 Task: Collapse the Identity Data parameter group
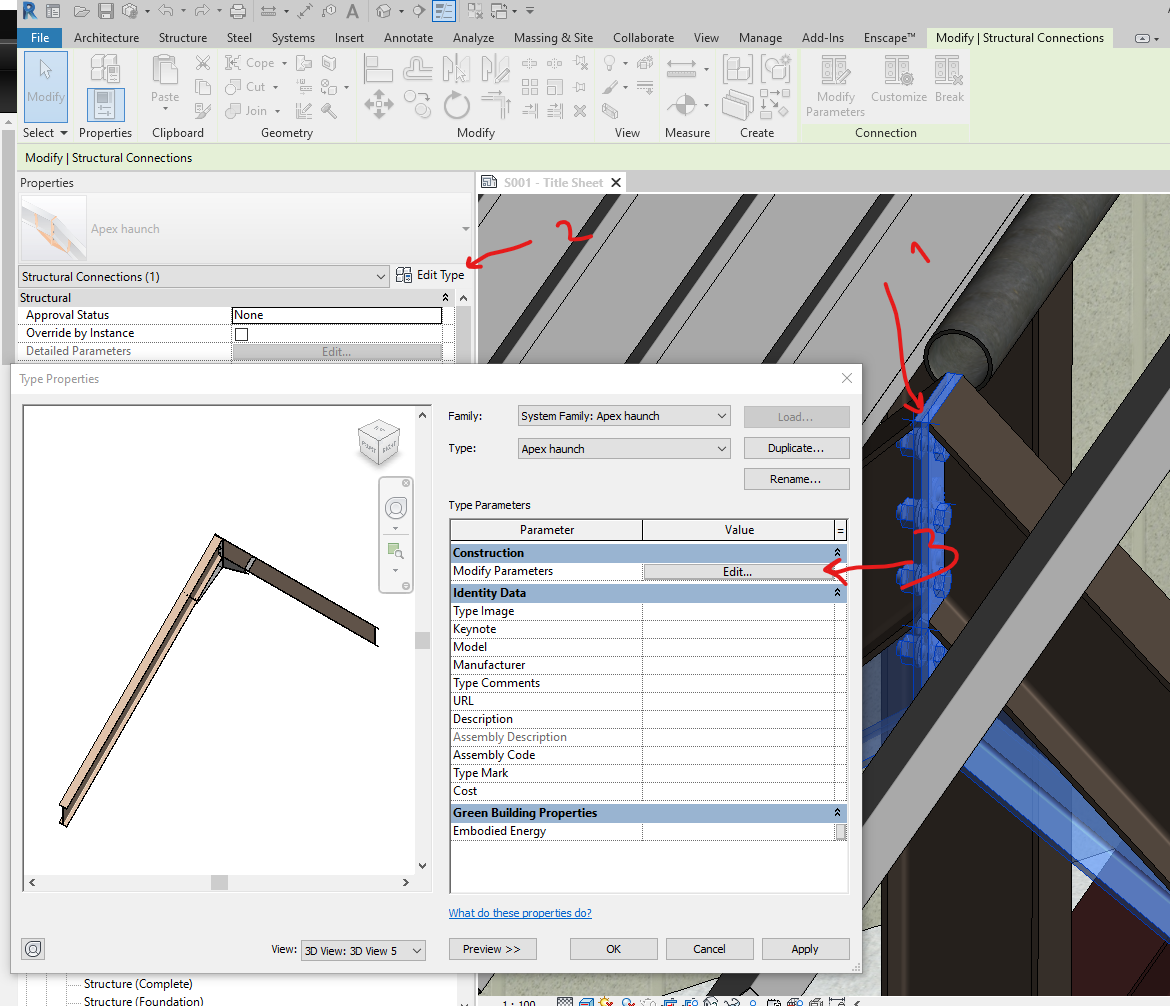click(837, 592)
